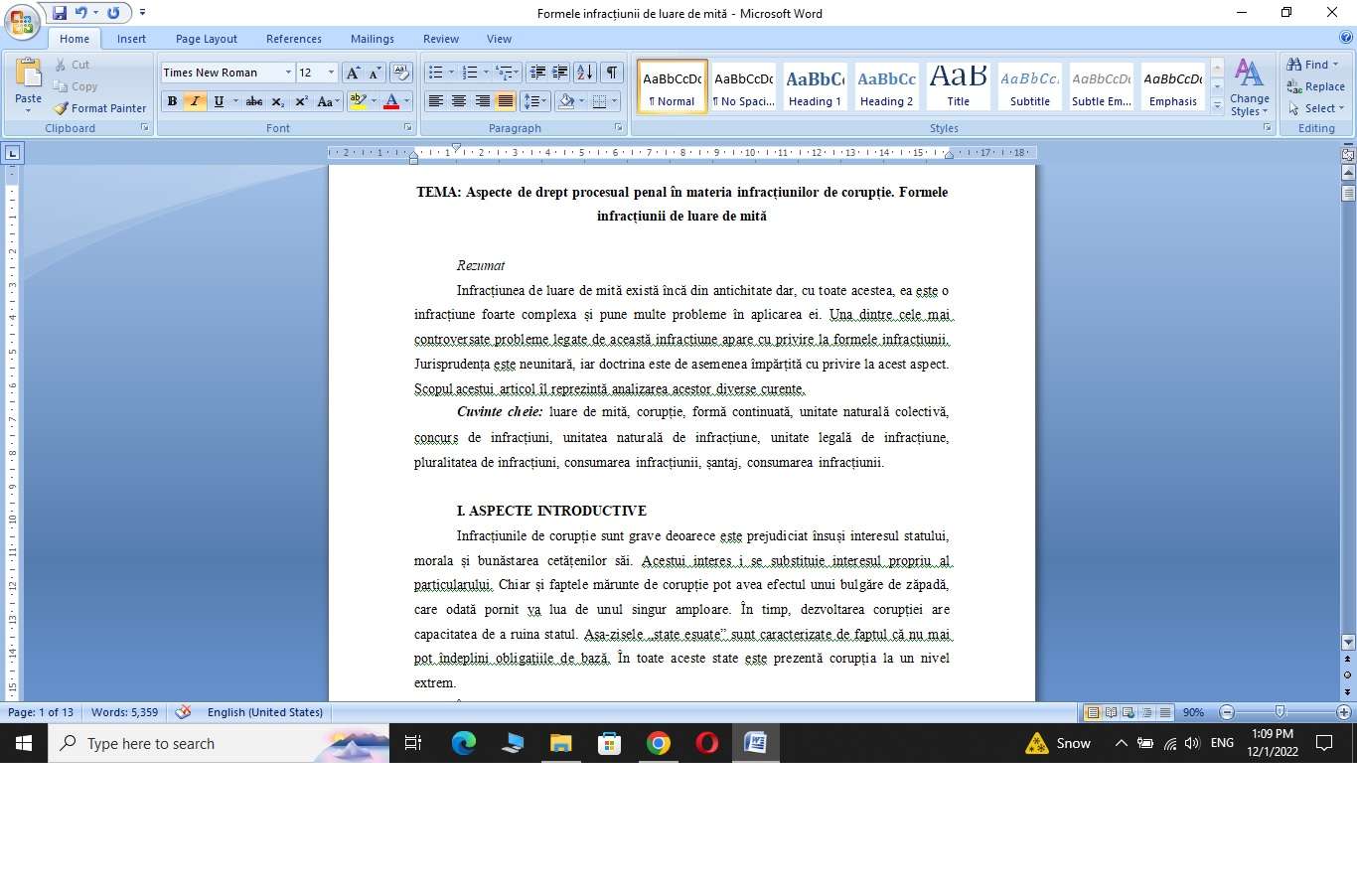Apply superscript formatting

click(x=301, y=101)
